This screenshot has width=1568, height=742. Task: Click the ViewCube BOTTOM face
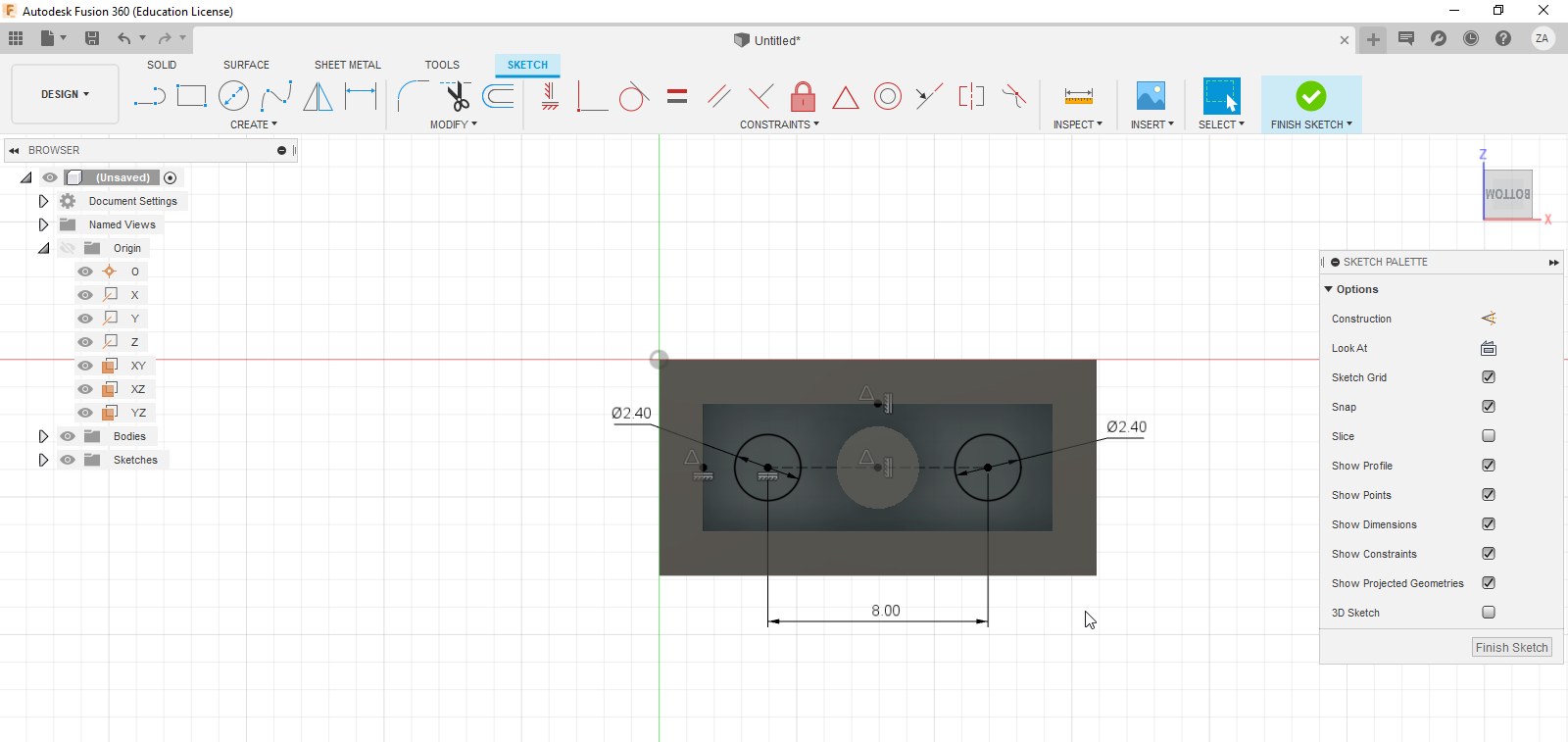[x=1507, y=194]
